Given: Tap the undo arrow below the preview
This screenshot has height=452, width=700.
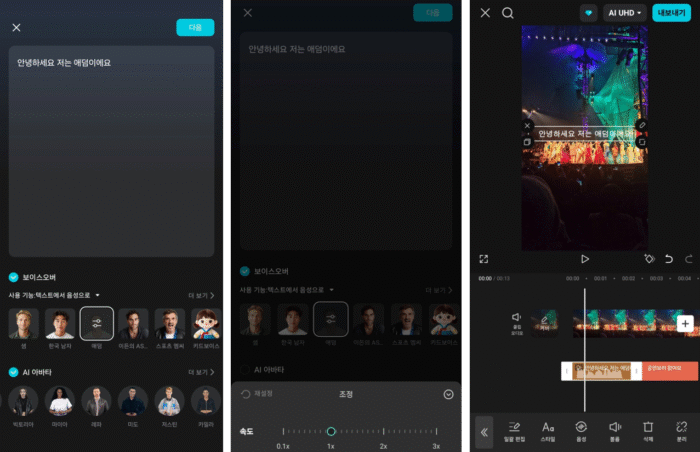Looking at the screenshot, I should (x=668, y=258).
